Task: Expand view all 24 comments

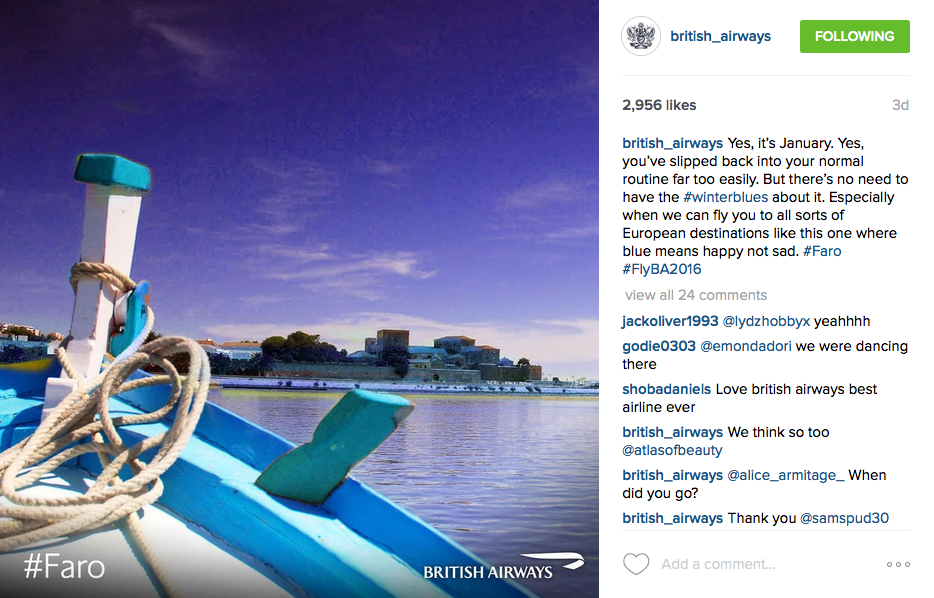Action: pyautogui.click(x=696, y=295)
